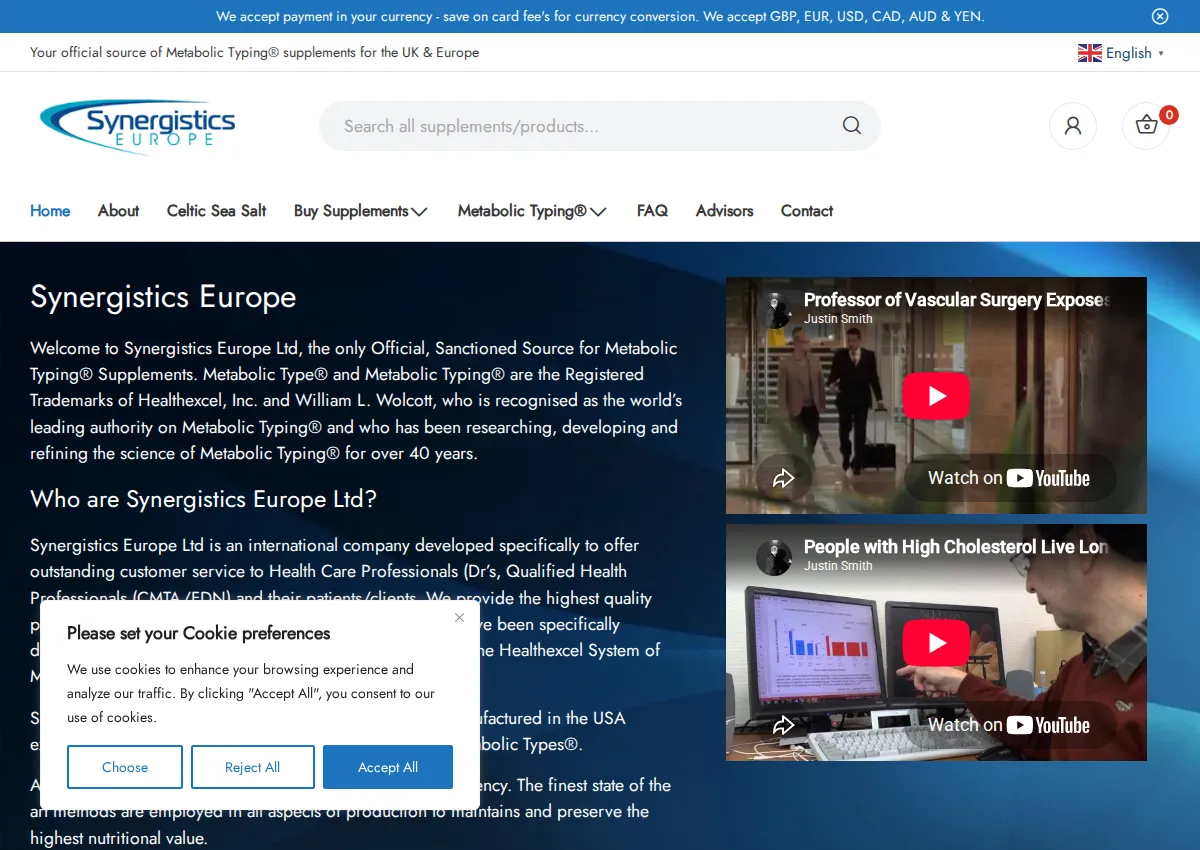Open the About menu item
This screenshot has width=1200, height=850.
tap(118, 211)
